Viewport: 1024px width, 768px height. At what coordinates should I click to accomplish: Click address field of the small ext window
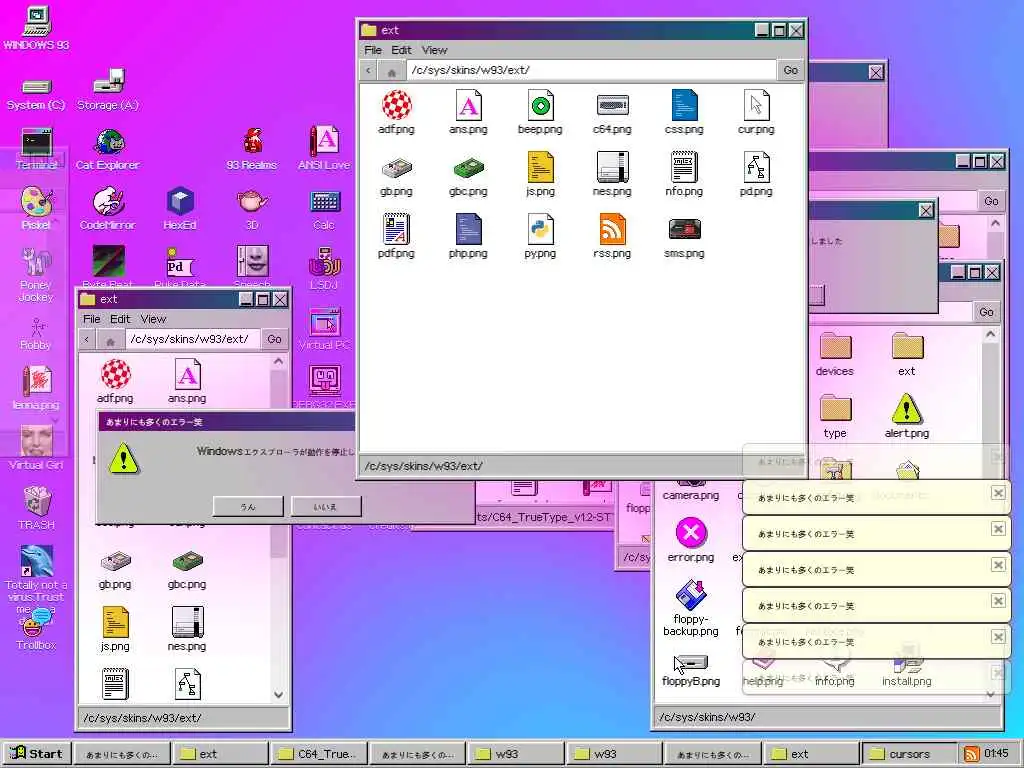tap(193, 340)
